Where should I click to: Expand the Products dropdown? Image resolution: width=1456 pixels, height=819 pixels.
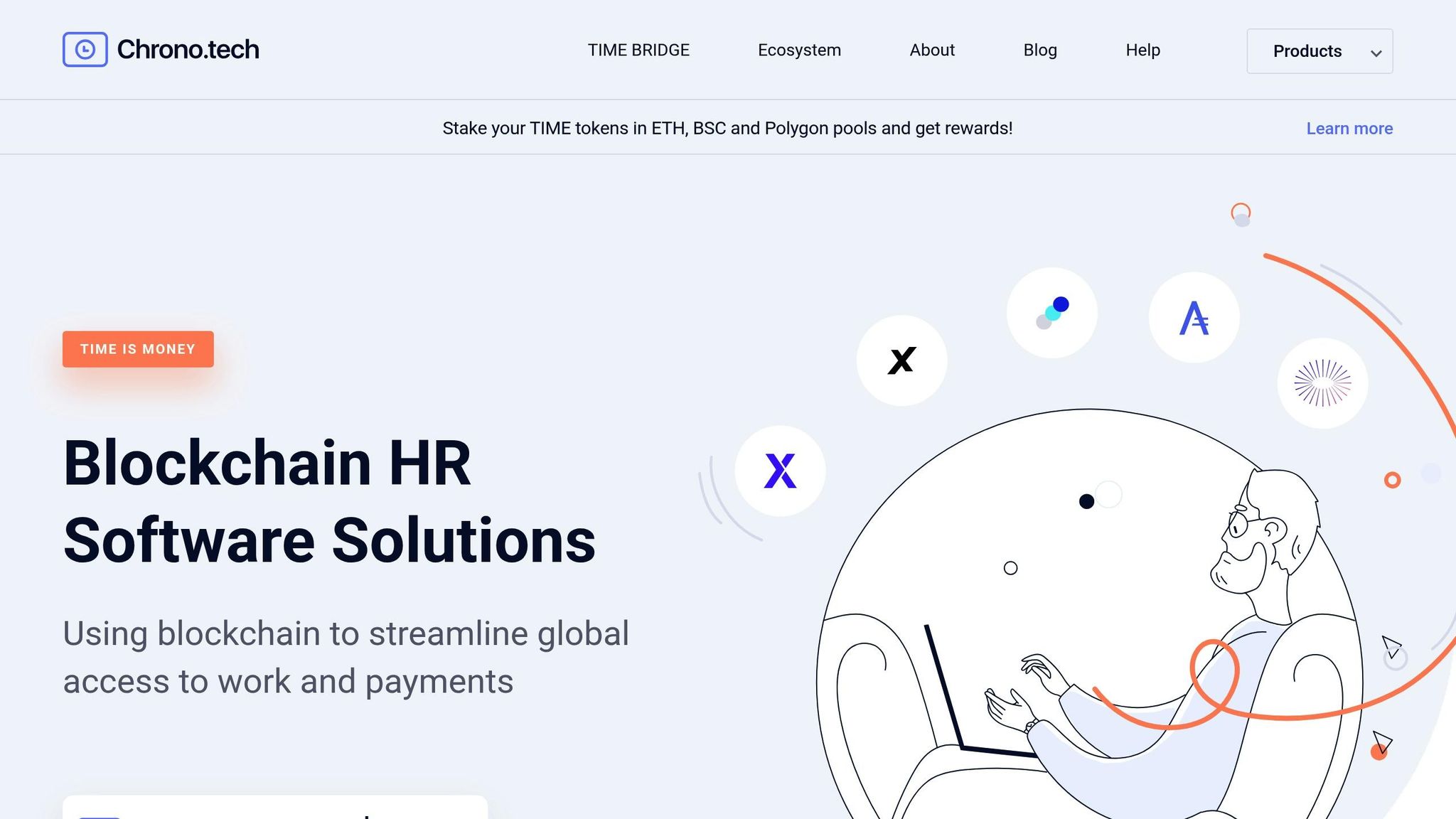(1319, 51)
